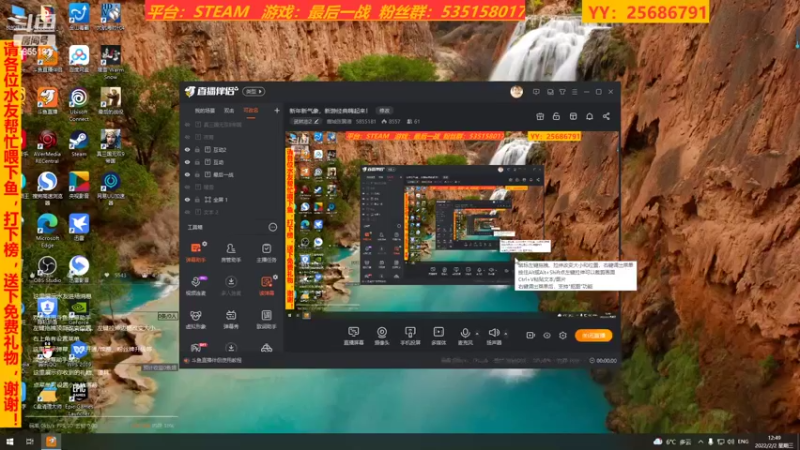
Task: Open the settings gear beside the start-stream button
Action: point(563,335)
